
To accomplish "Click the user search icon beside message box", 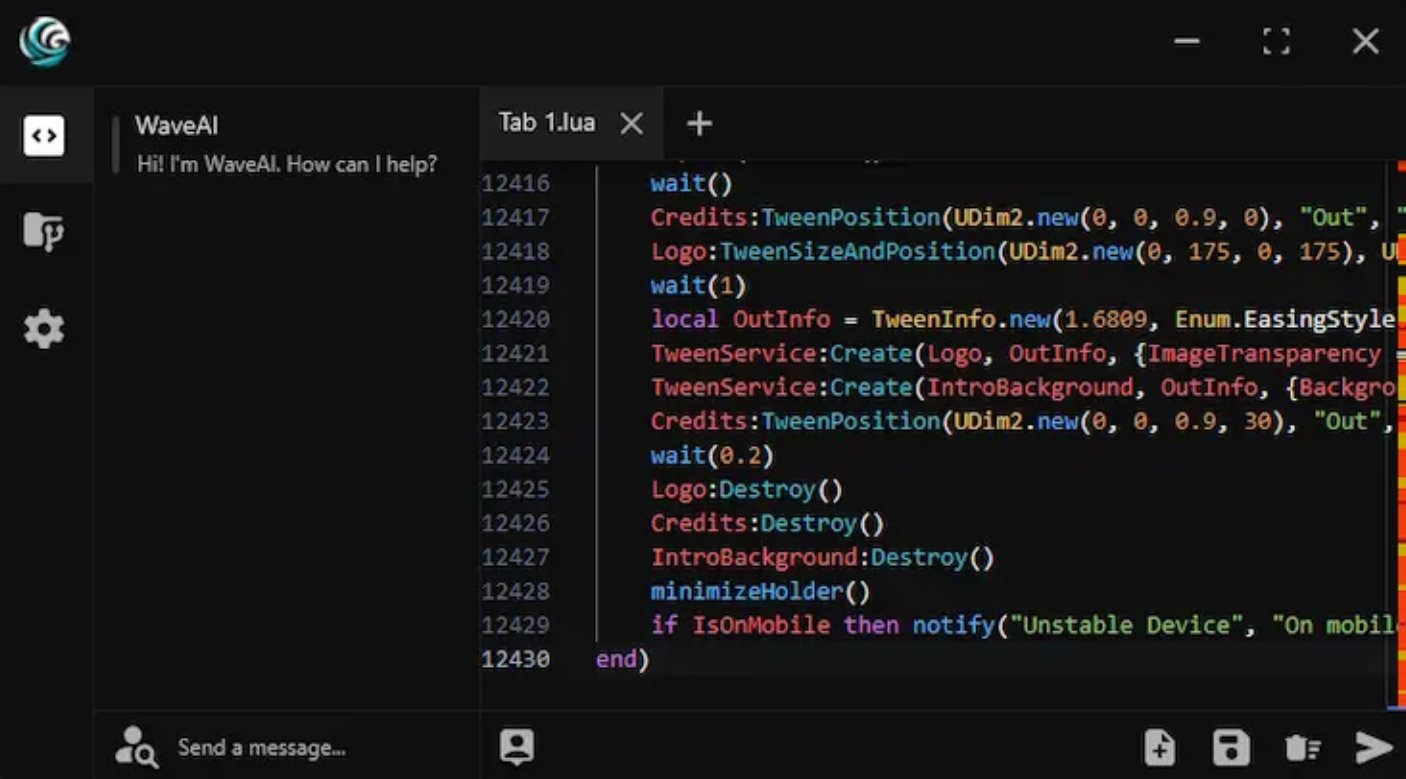I will [135, 747].
